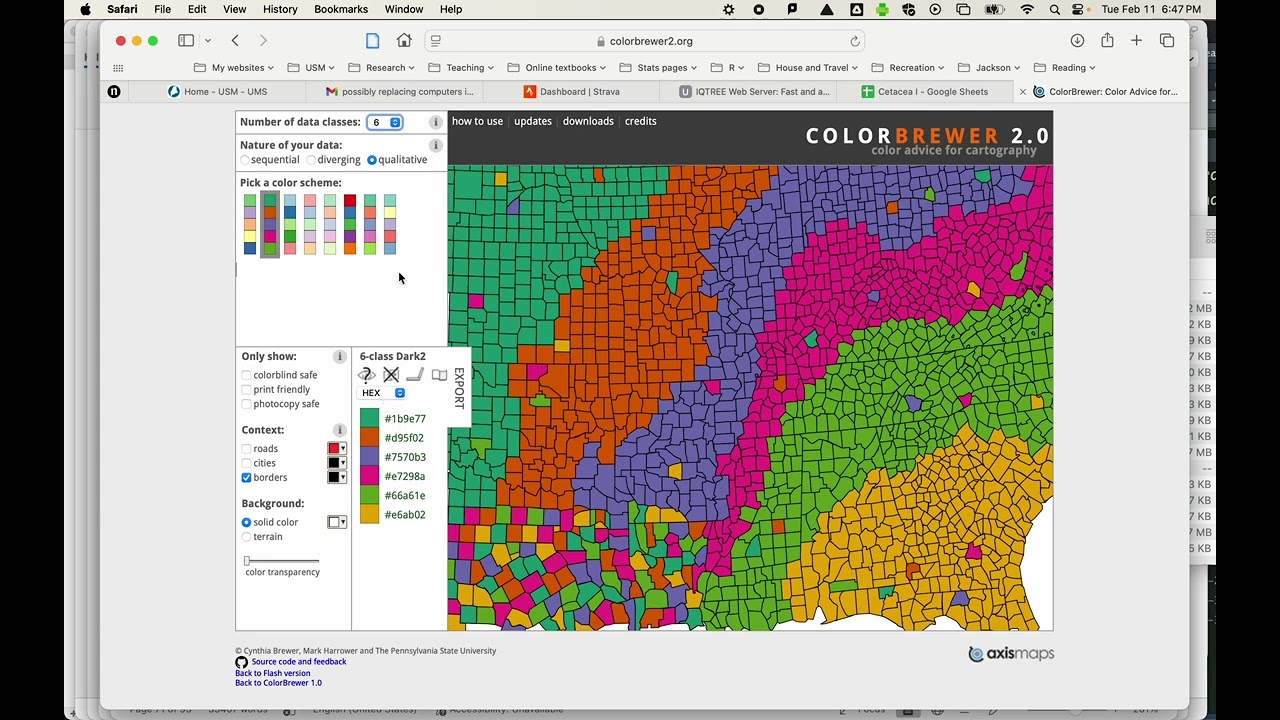Click the colorblind-friendly eye indicator icon
Screen dimensions: 1280x720
(367, 375)
